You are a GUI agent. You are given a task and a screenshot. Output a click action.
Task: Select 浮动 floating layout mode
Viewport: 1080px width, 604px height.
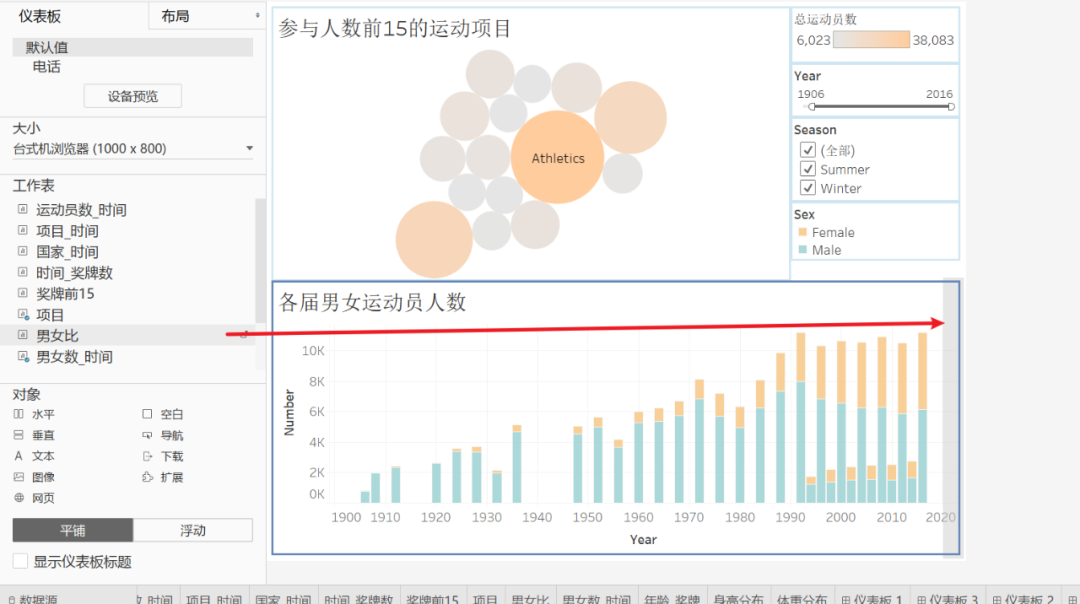193,530
